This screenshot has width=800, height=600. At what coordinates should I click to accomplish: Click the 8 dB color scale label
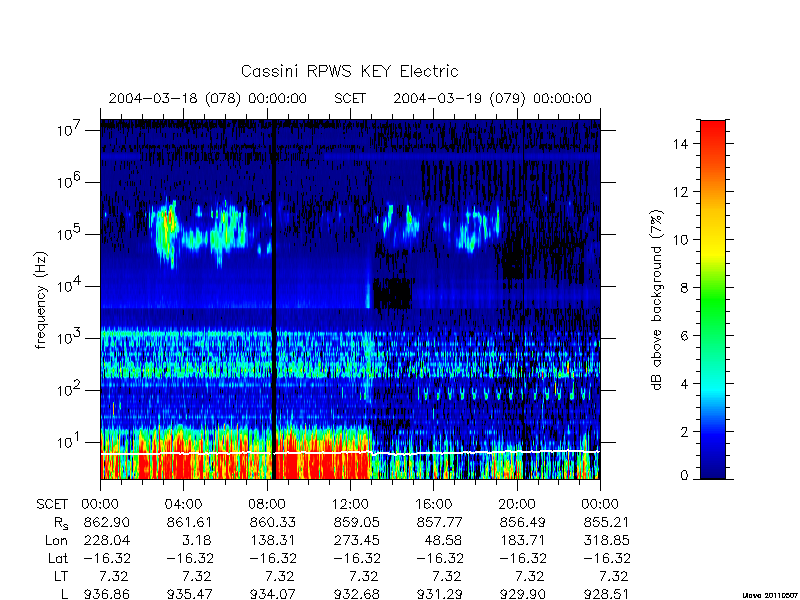(x=684, y=288)
